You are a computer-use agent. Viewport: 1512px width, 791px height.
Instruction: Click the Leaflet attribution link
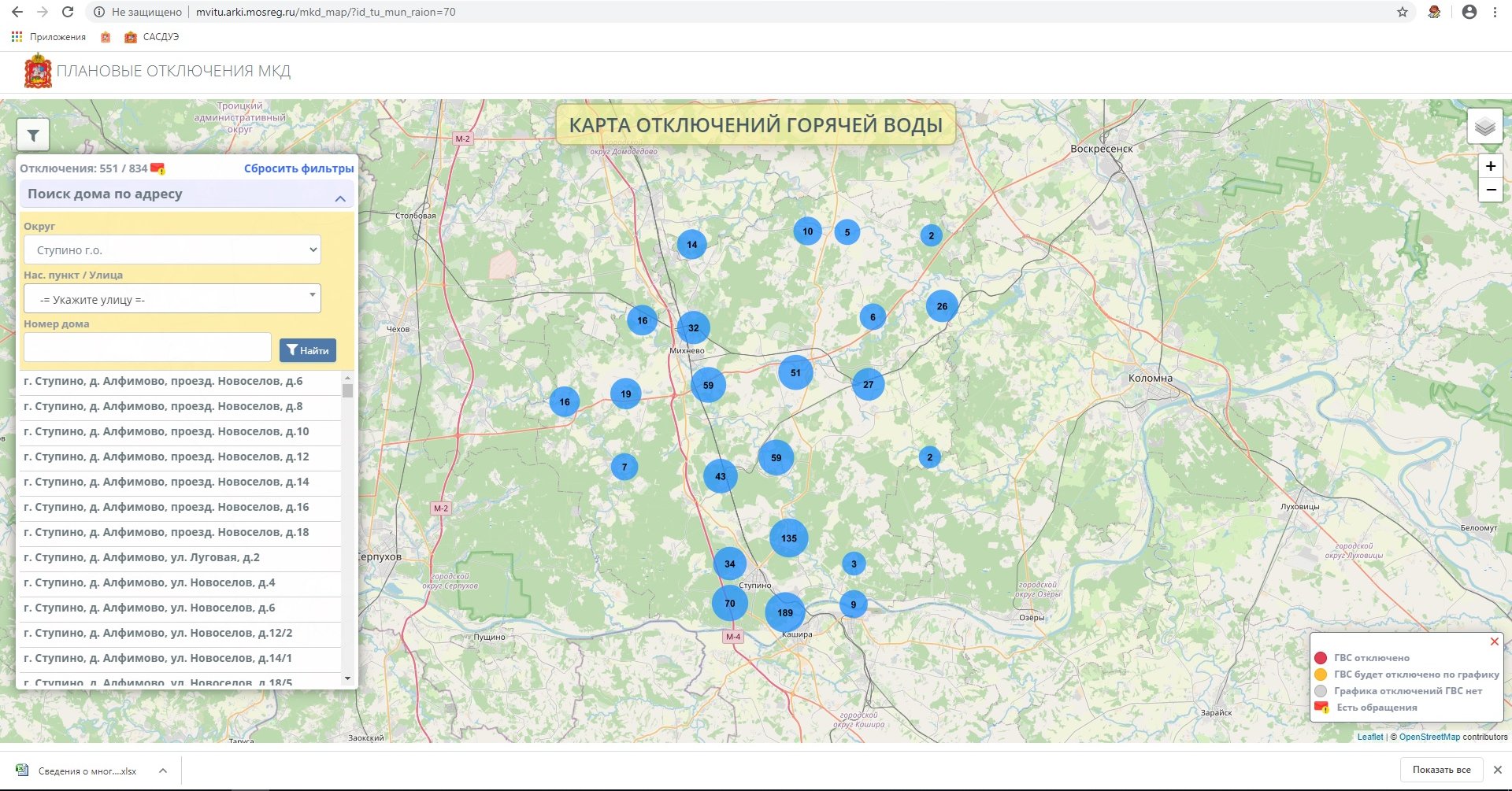coord(1369,737)
